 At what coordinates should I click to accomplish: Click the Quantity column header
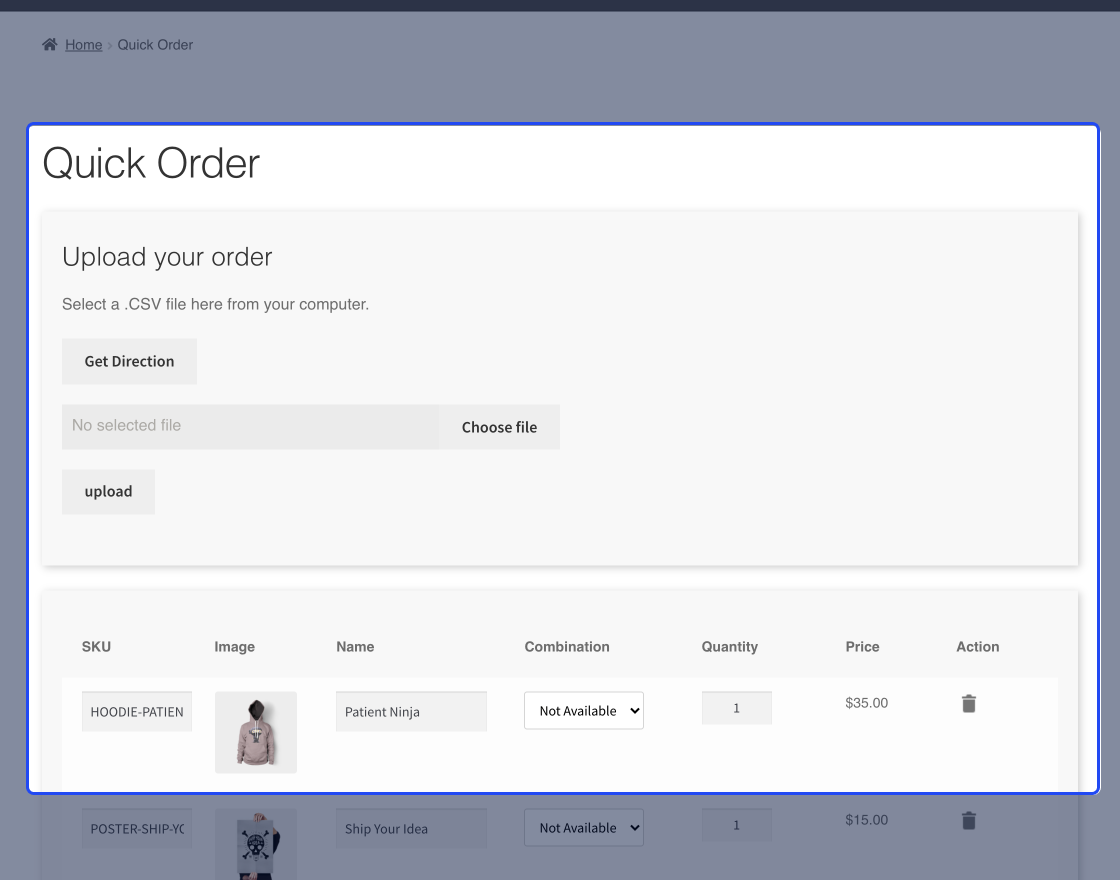point(729,647)
